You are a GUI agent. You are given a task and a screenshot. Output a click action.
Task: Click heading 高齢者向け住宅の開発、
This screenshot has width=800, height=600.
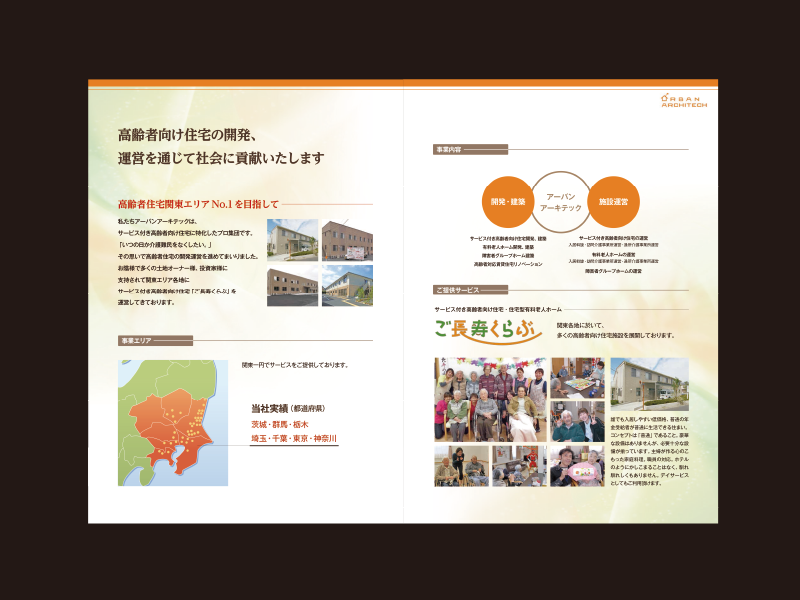(187, 135)
